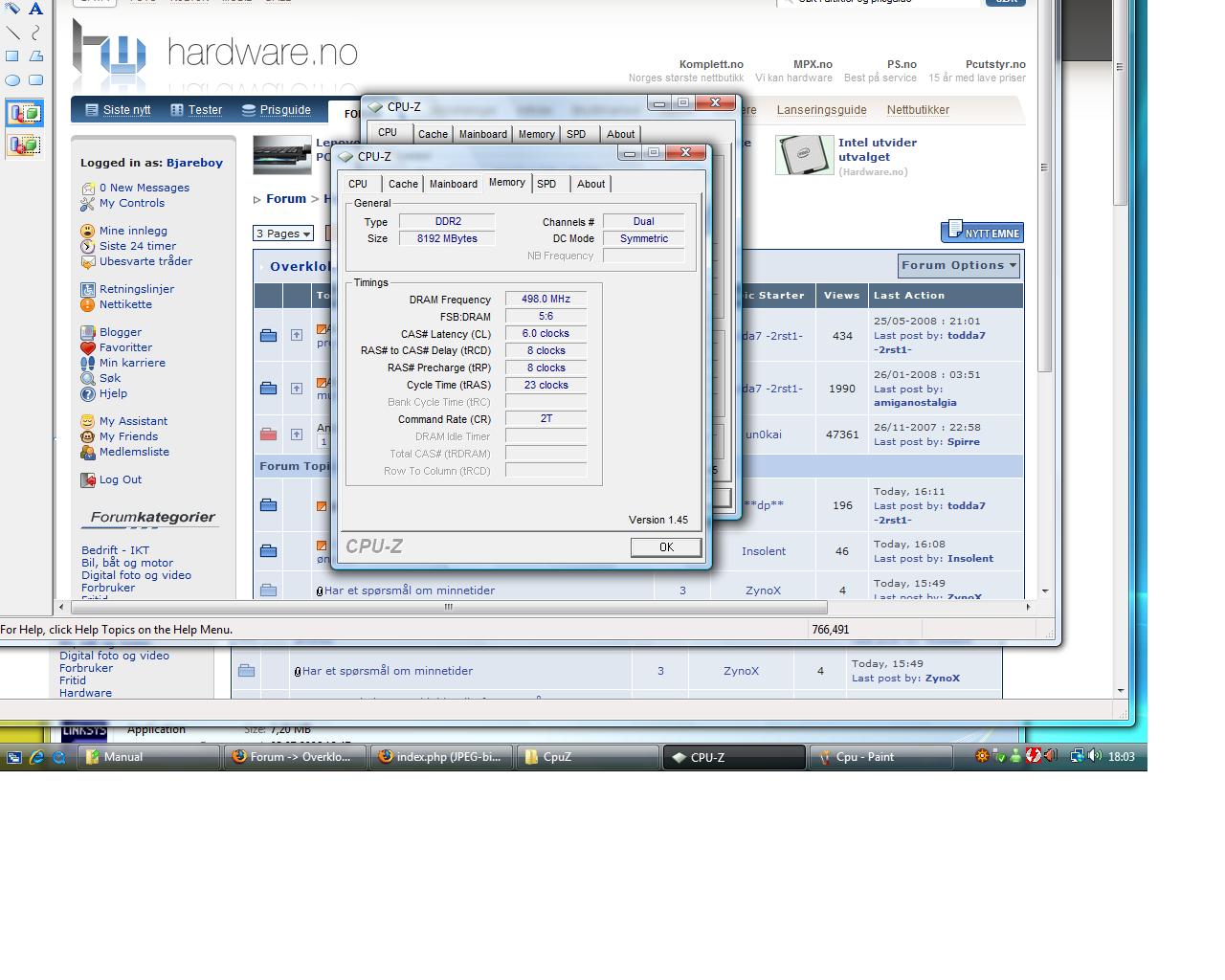Click the pinned arrow icon in the 1990 views row

pyautogui.click(x=297, y=389)
